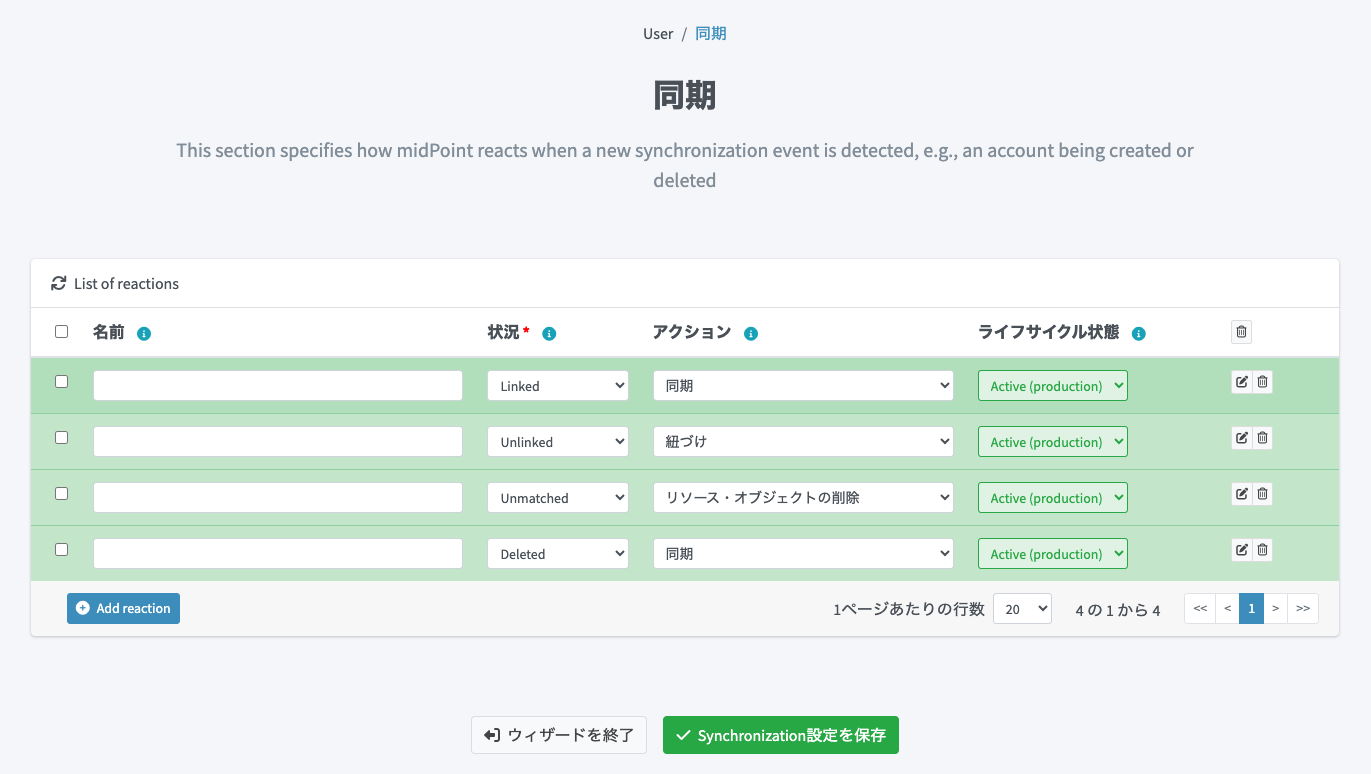Open the Unlinked situation dropdown
The image size is (1371, 774).
[x=558, y=442]
